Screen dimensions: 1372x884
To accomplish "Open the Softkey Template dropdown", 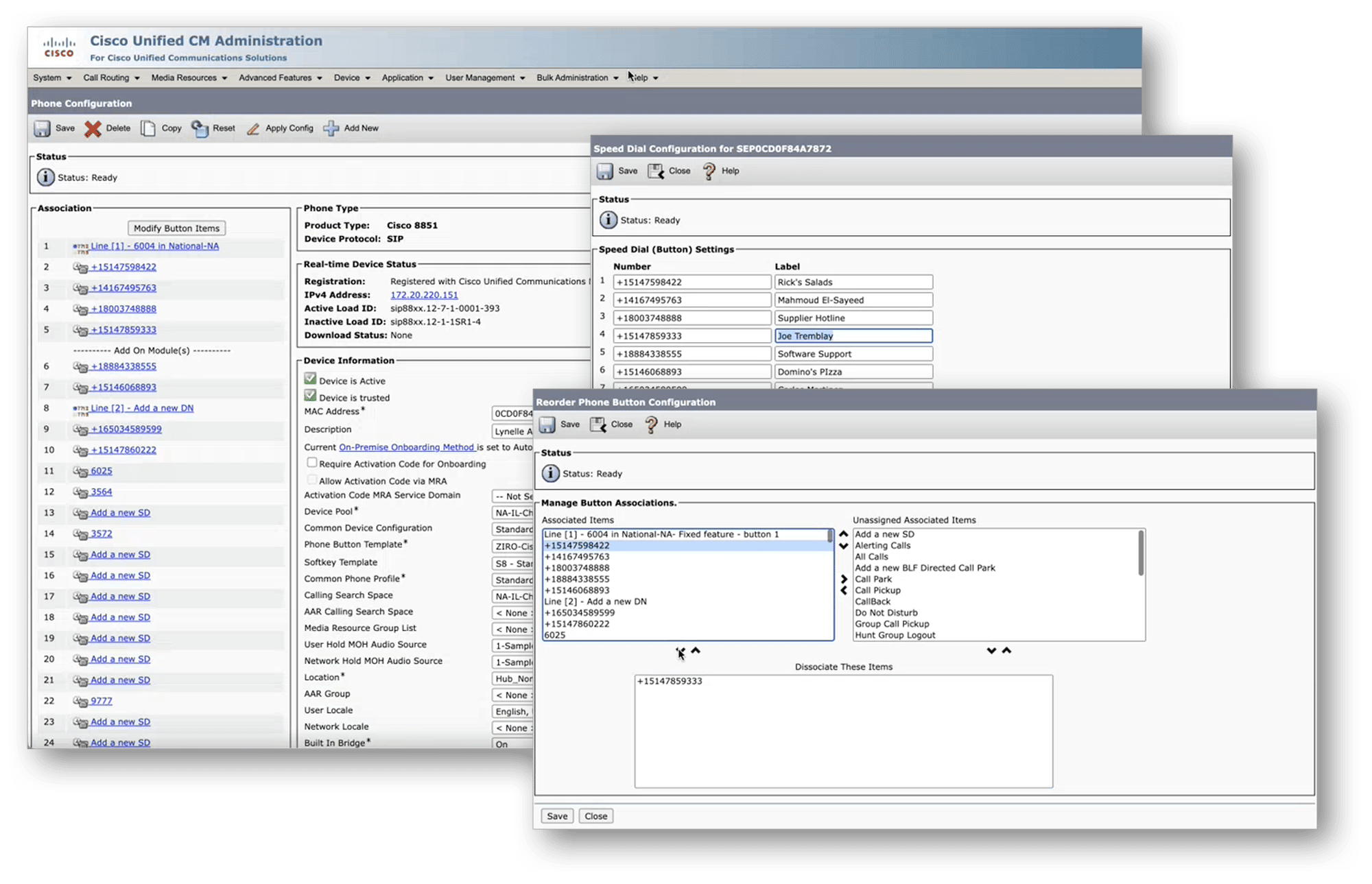I will tap(512, 563).
